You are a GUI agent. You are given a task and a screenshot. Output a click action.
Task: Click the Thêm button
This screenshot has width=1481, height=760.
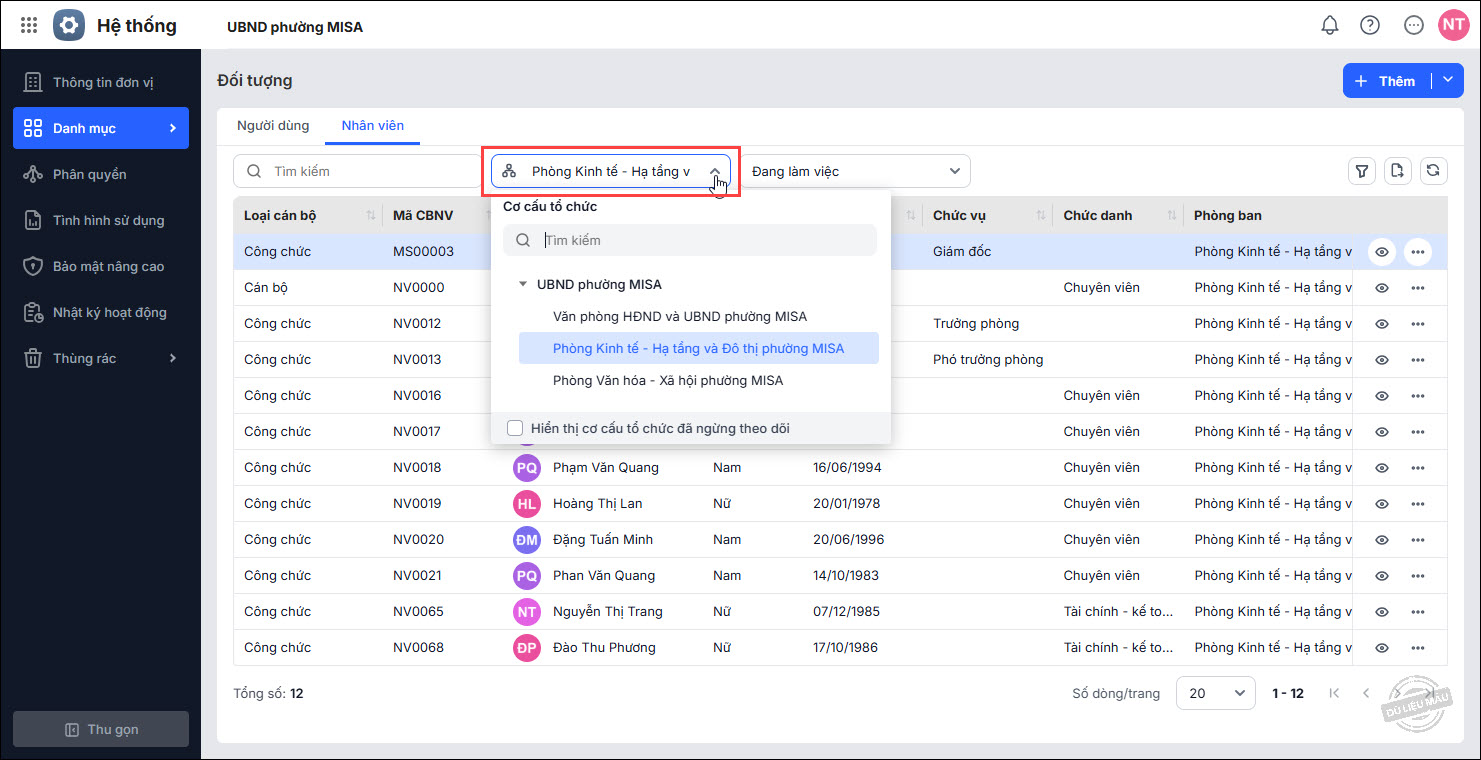pos(1385,81)
